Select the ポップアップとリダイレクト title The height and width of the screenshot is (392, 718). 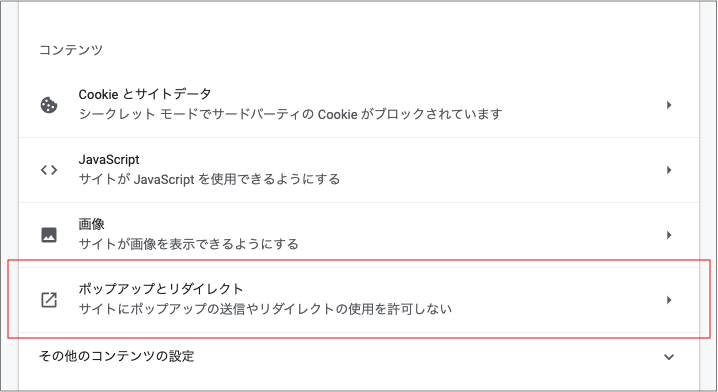161,289
